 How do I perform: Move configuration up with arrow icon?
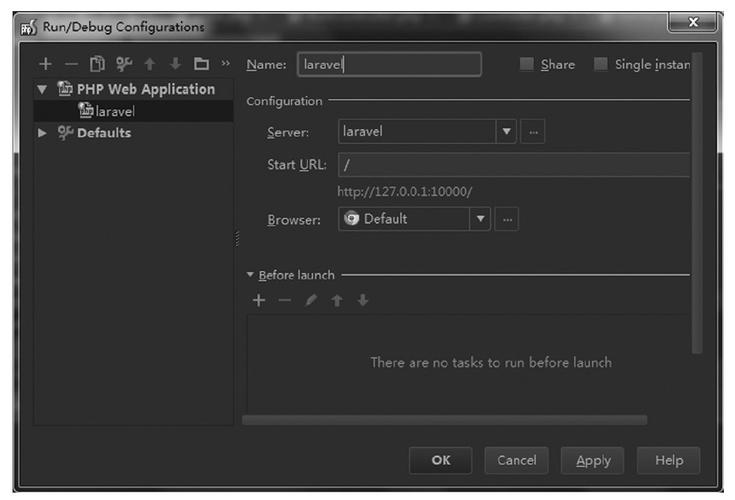(150, 64)
